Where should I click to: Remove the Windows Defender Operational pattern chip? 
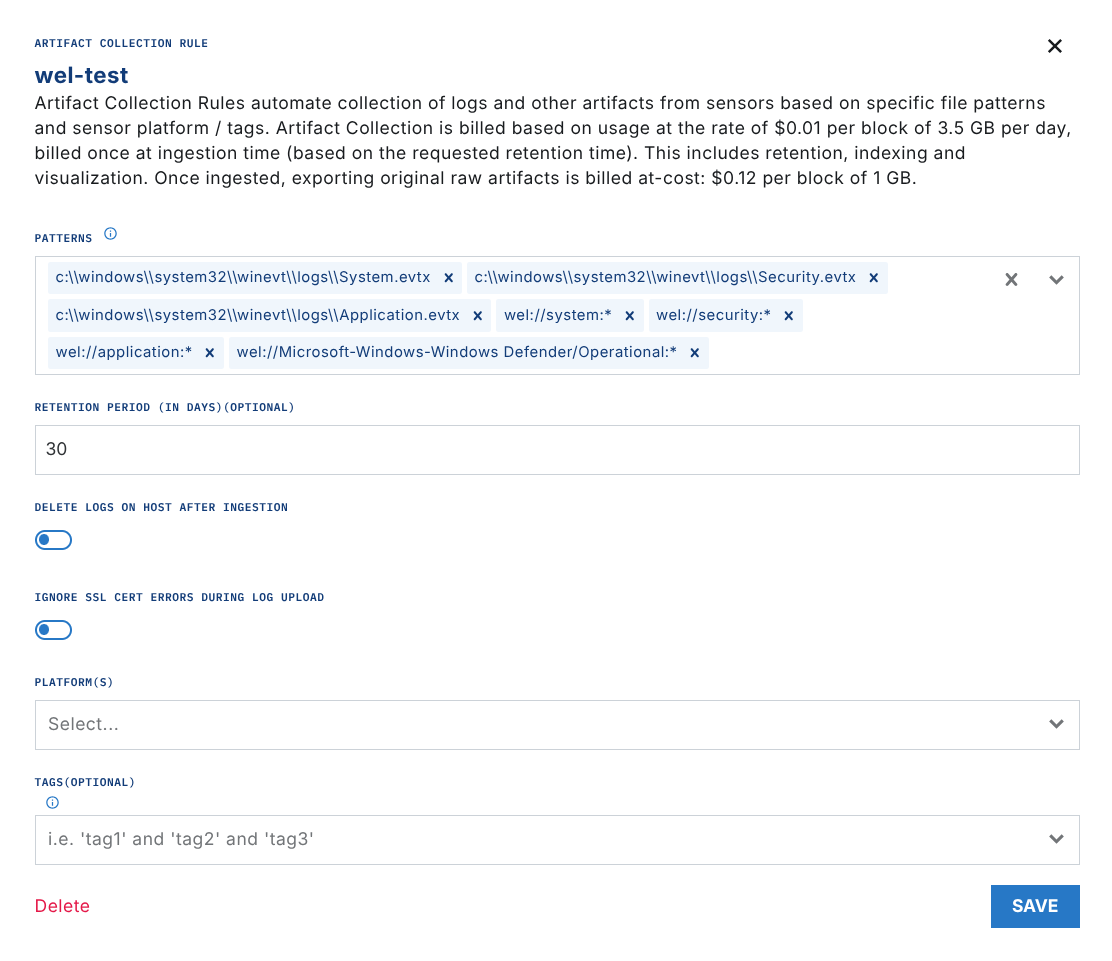pos(694,352)
